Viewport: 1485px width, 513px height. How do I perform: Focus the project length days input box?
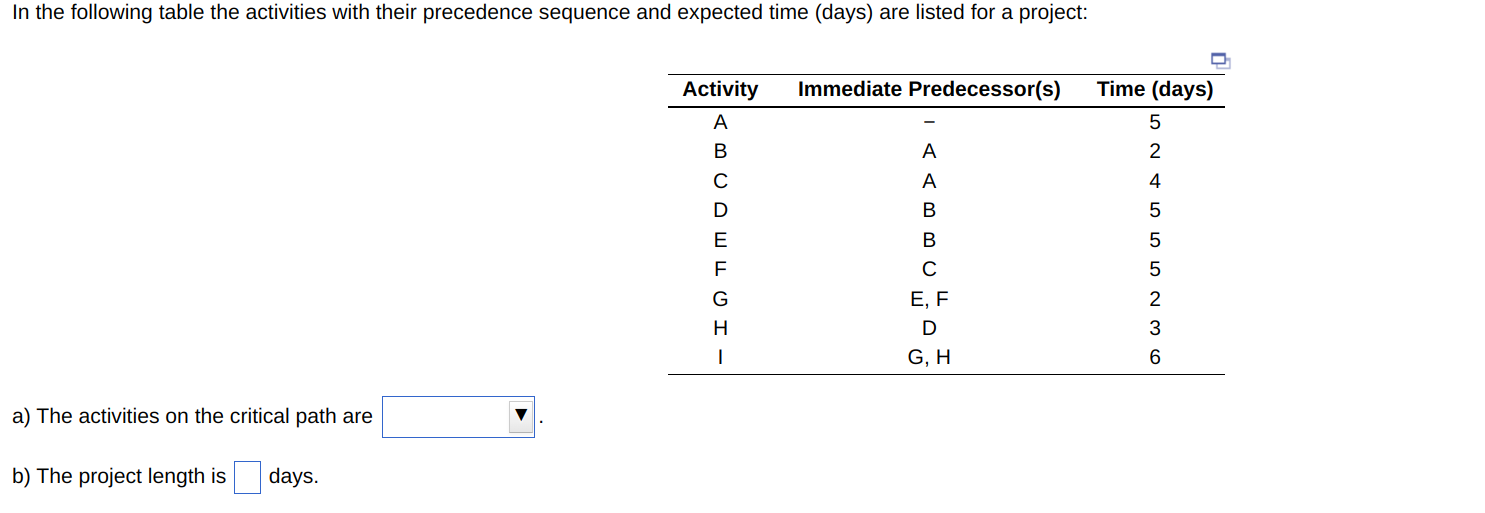coord(248,477)
